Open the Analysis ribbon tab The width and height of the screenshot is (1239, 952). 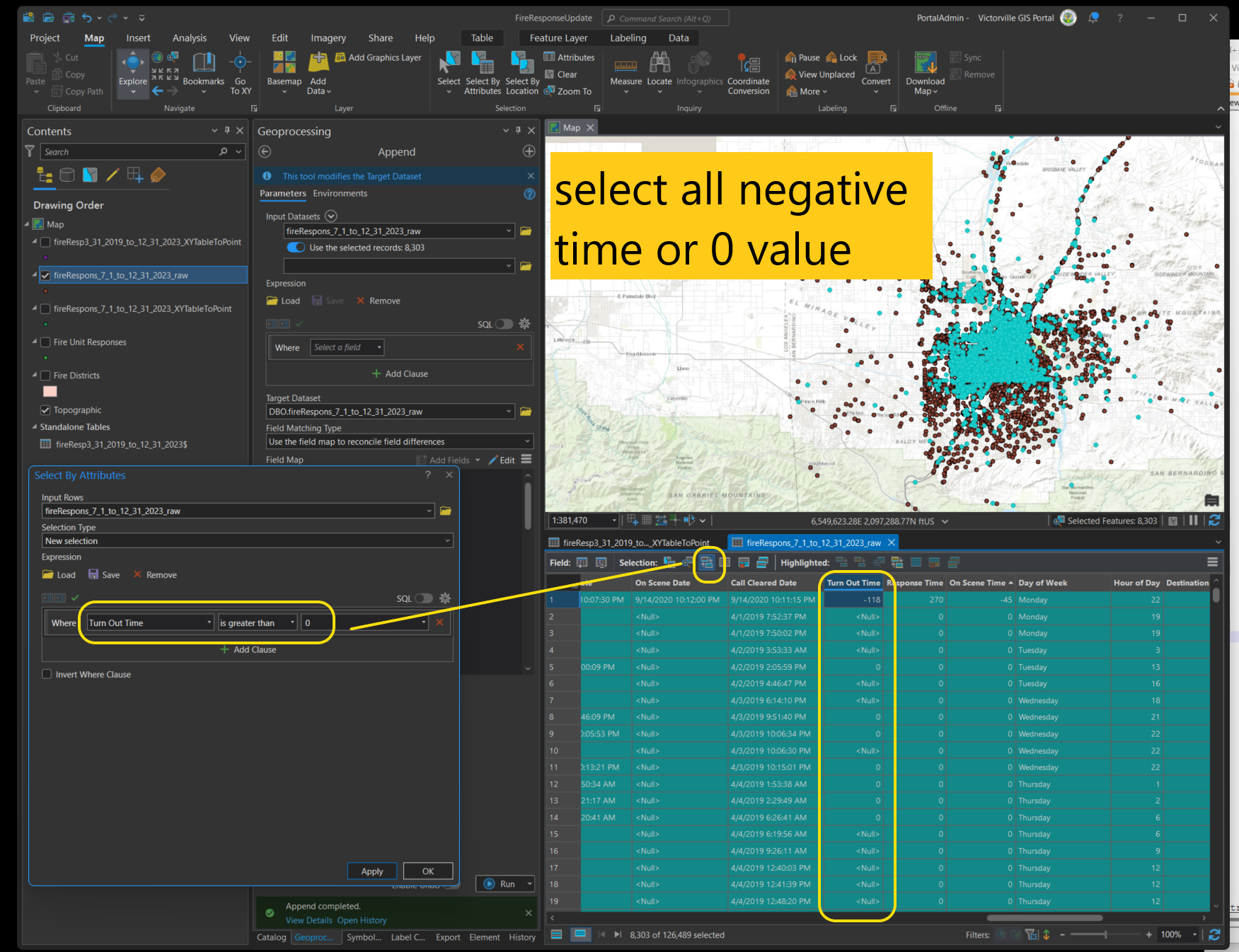click(190, 38)
